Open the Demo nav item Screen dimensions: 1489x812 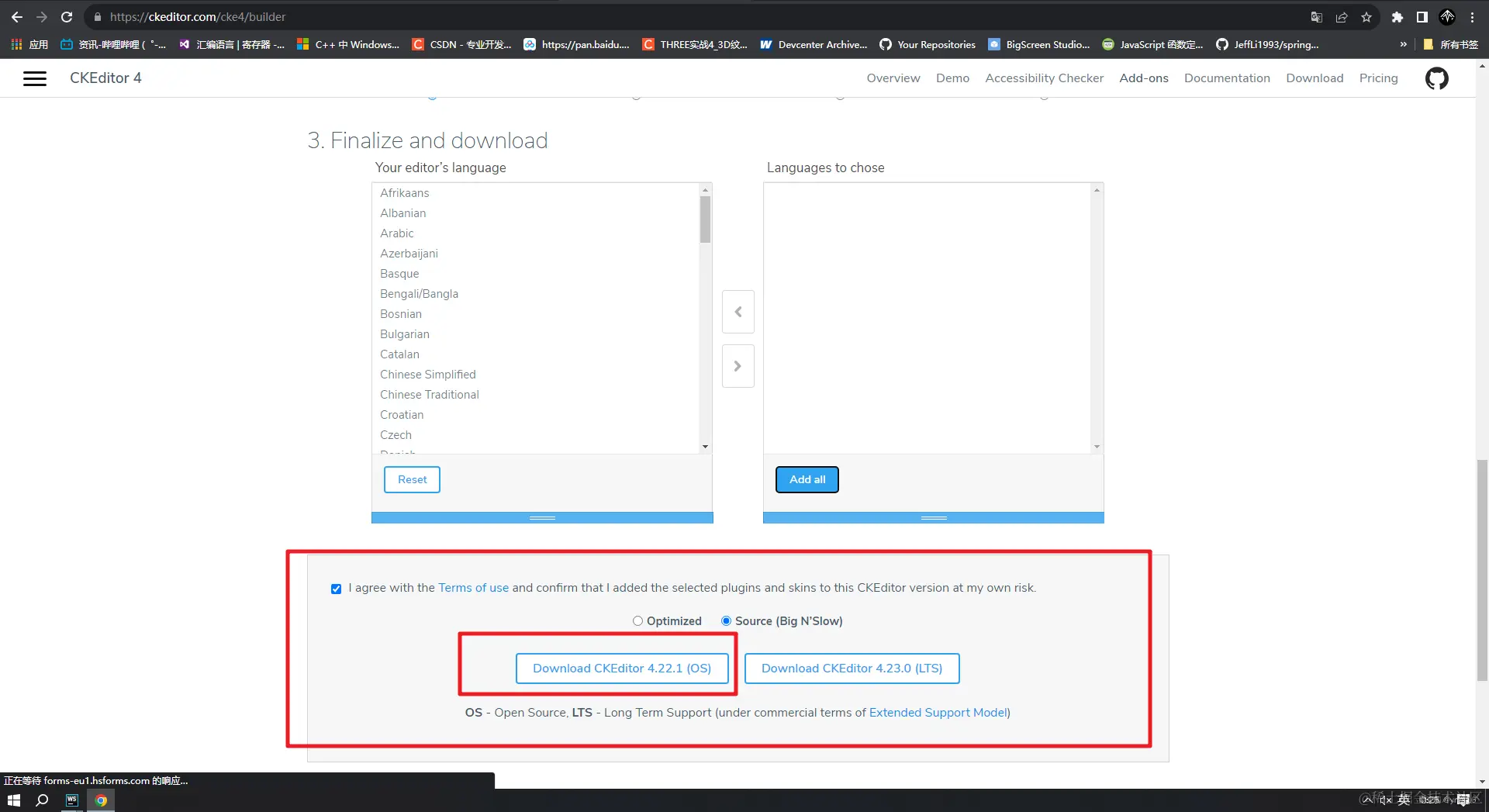tap(952, 78)
